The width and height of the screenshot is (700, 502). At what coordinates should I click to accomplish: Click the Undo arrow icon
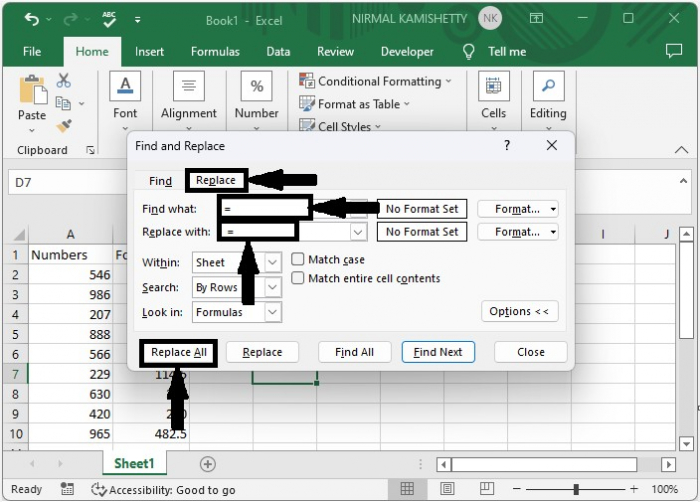coord(32,20)
